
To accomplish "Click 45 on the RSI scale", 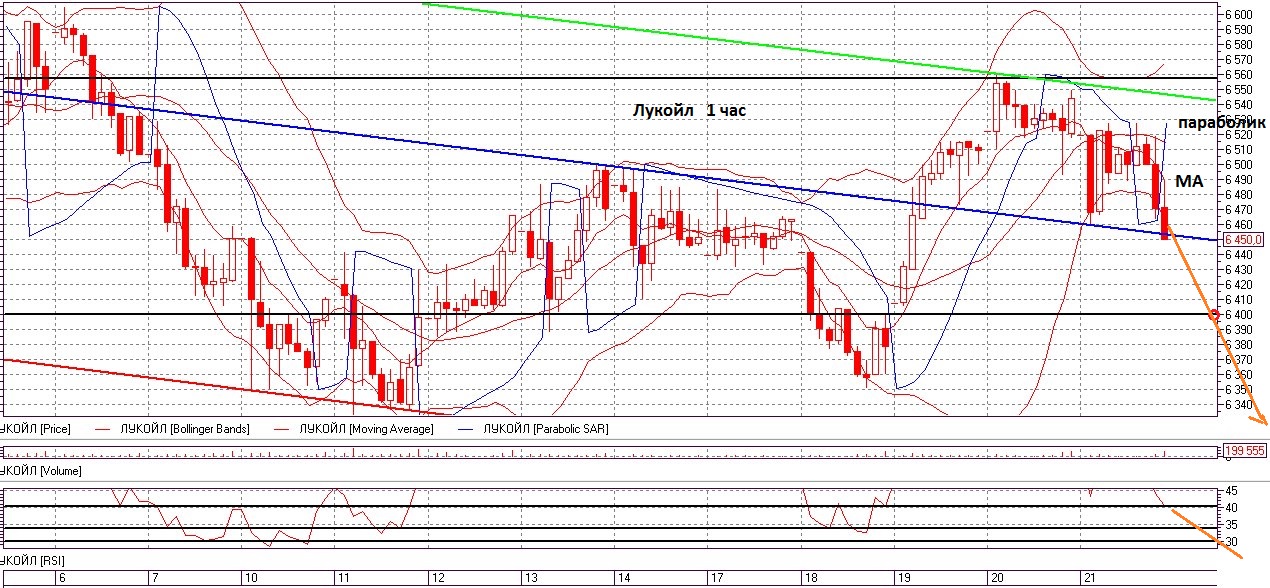I will click(x=1232, y=491).
